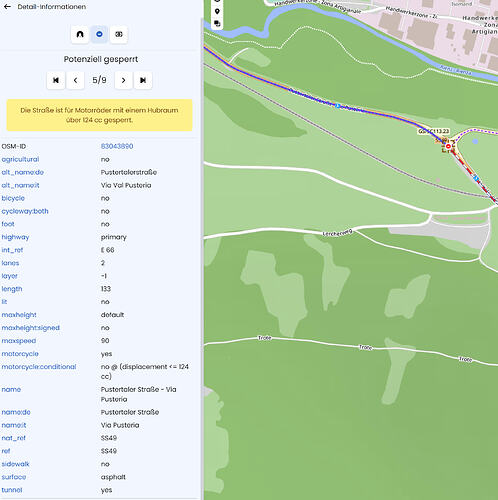This screenshot has height=500, width=498.
Task: Click the yellow motorcycle displacement warning banner
Action: (x=99, y=115)
